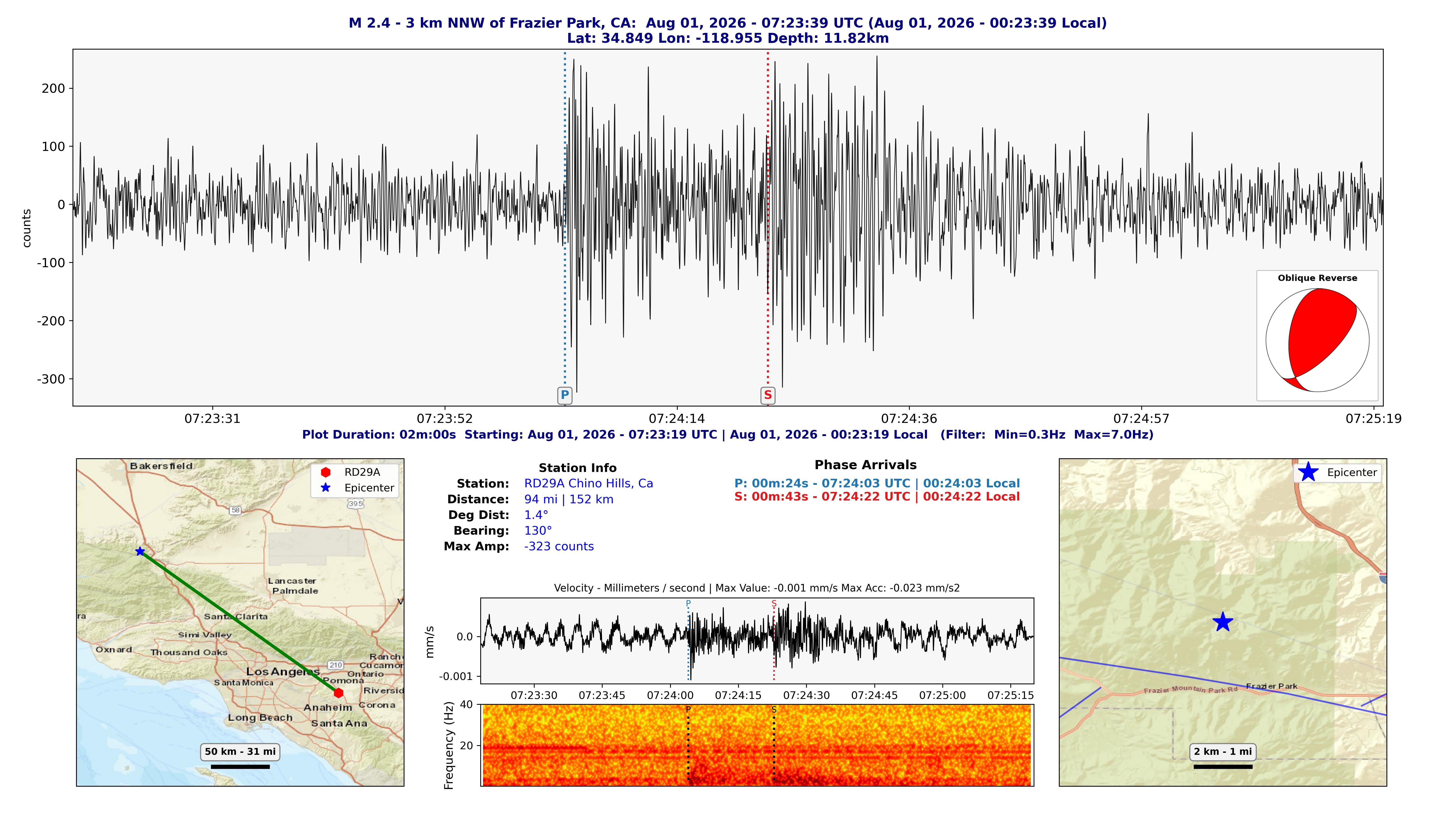1456x819 pixels.
Task: Click the 'Oblique Reverse' label above the beachball
Action: (1317, 278)
